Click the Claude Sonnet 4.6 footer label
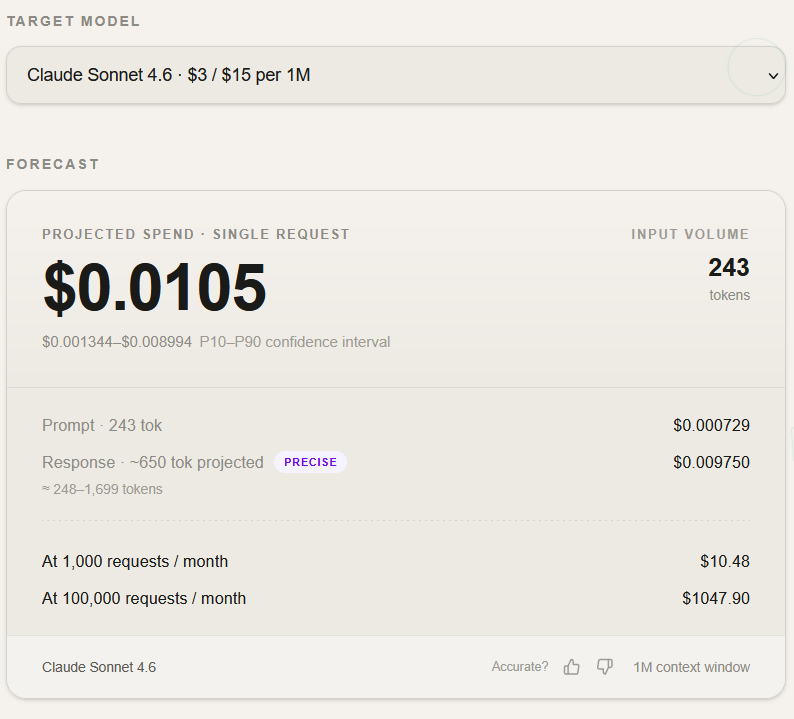 click(99, 667)
